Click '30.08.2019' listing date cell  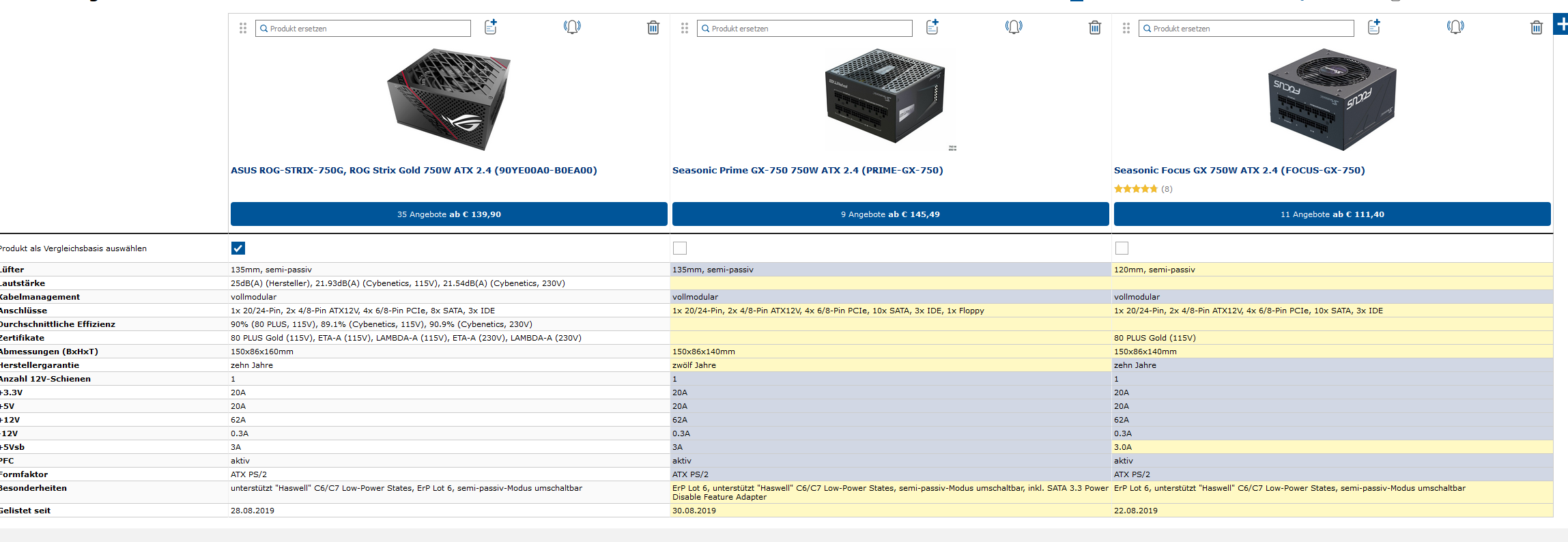coord(891,511)
